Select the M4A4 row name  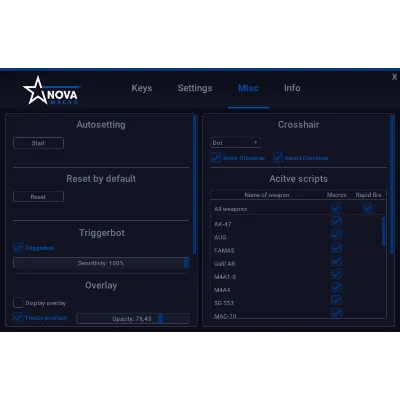pyautogui.click(x=222, y=290)
